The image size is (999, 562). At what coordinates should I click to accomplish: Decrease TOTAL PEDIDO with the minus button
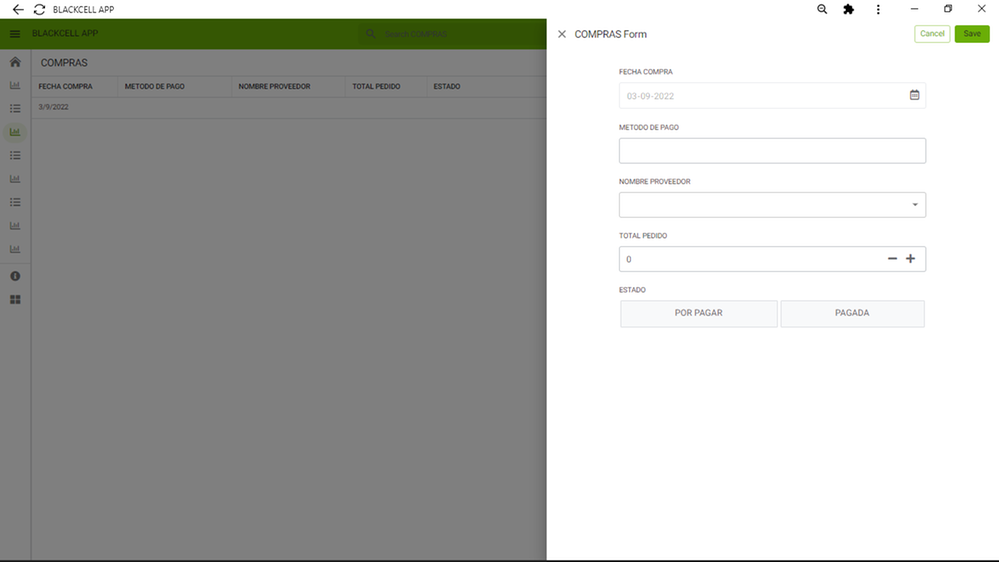(892, 259)
